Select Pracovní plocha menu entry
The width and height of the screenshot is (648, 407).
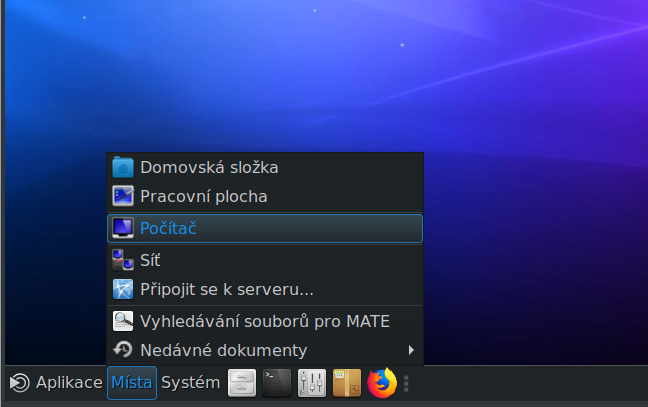[x=265, y=196]
